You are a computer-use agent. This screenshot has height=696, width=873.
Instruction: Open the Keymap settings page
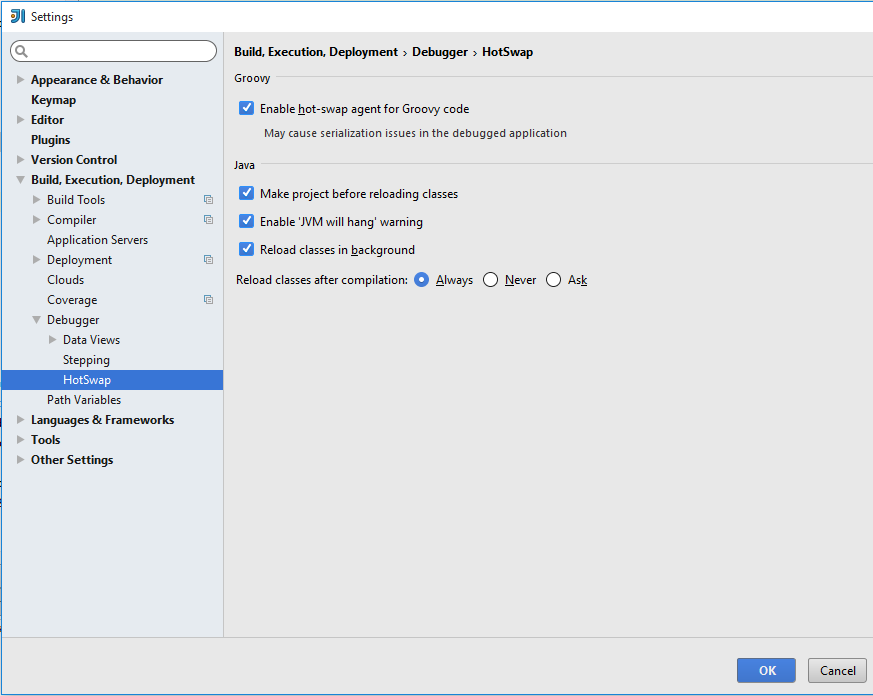[x=53, y=100]
